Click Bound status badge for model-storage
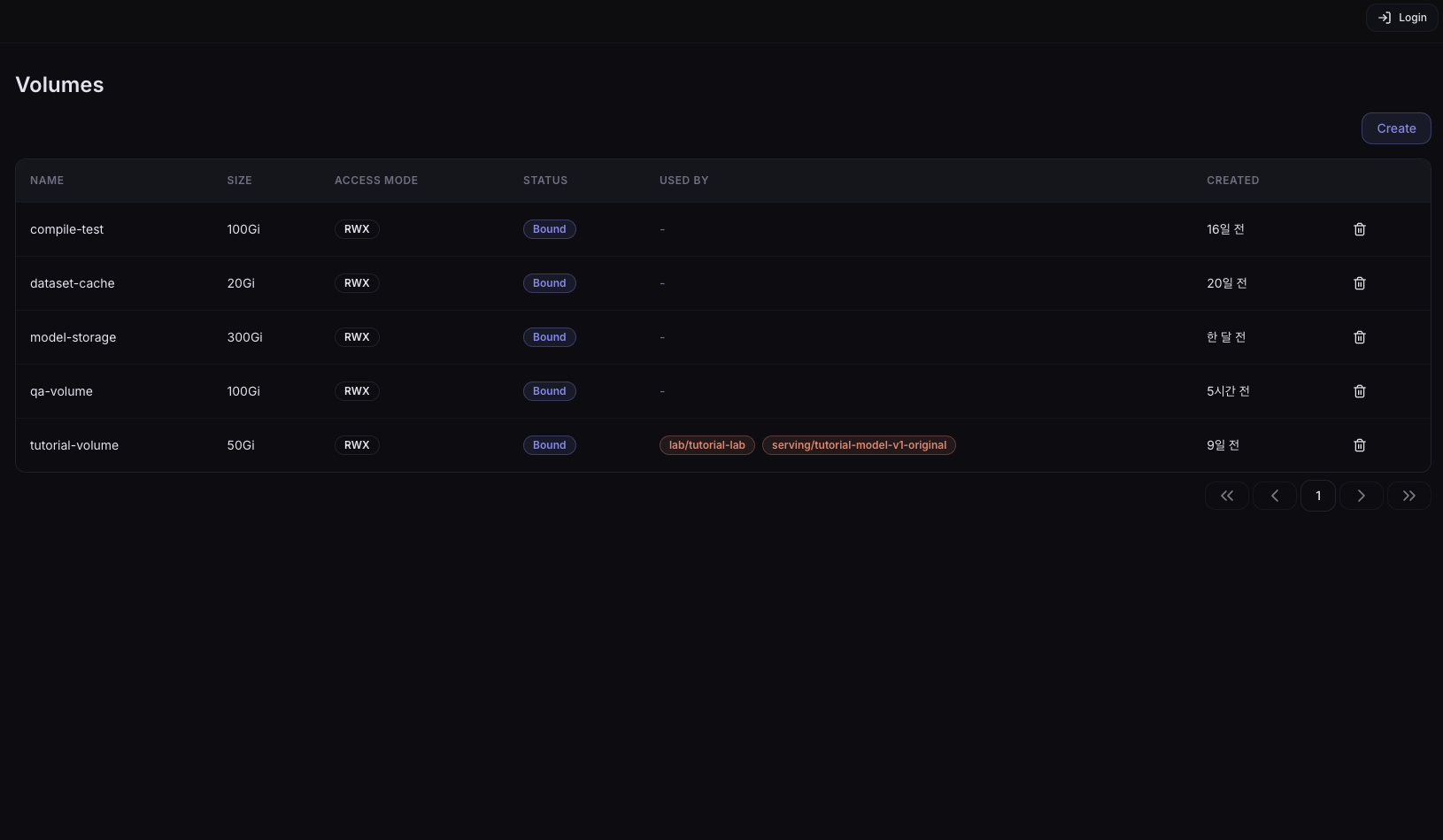This screenshot has width=1443, height=840. coord(550,337)
